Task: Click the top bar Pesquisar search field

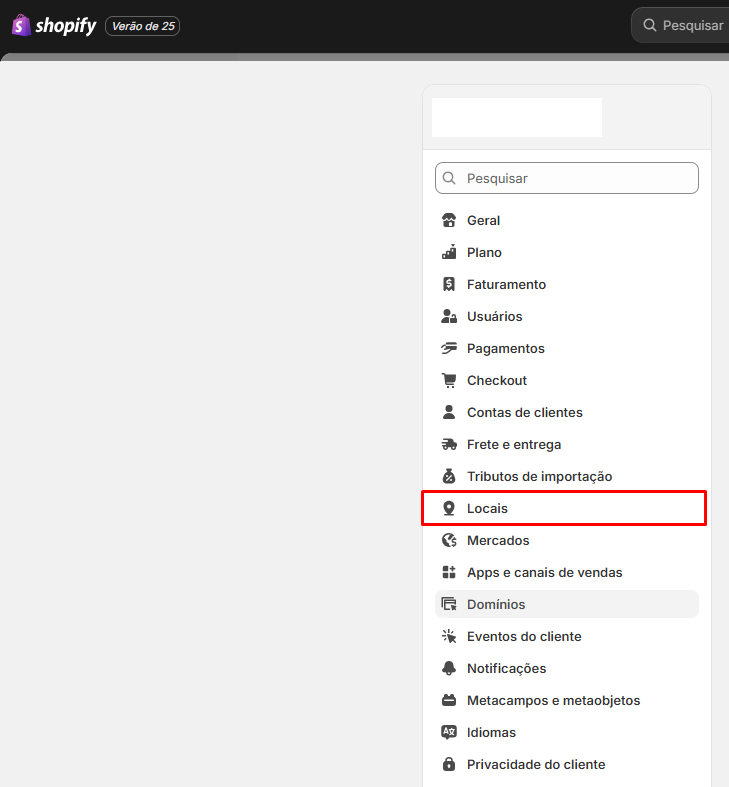Action: 680,25
